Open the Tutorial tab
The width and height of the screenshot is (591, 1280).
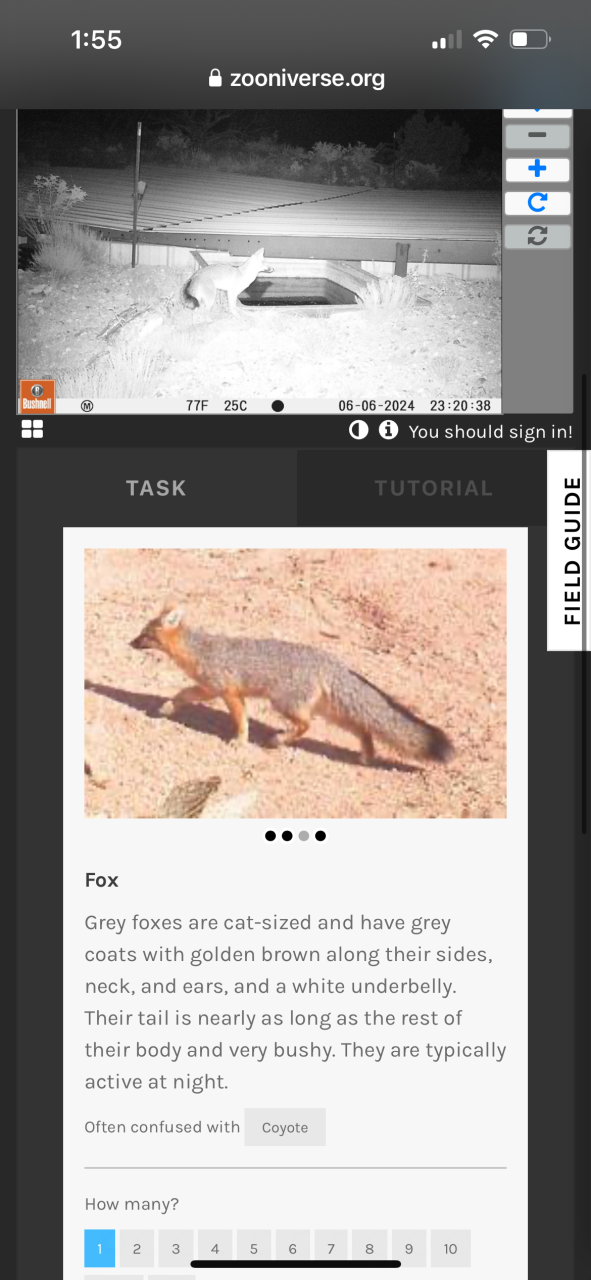click(434, 488)
